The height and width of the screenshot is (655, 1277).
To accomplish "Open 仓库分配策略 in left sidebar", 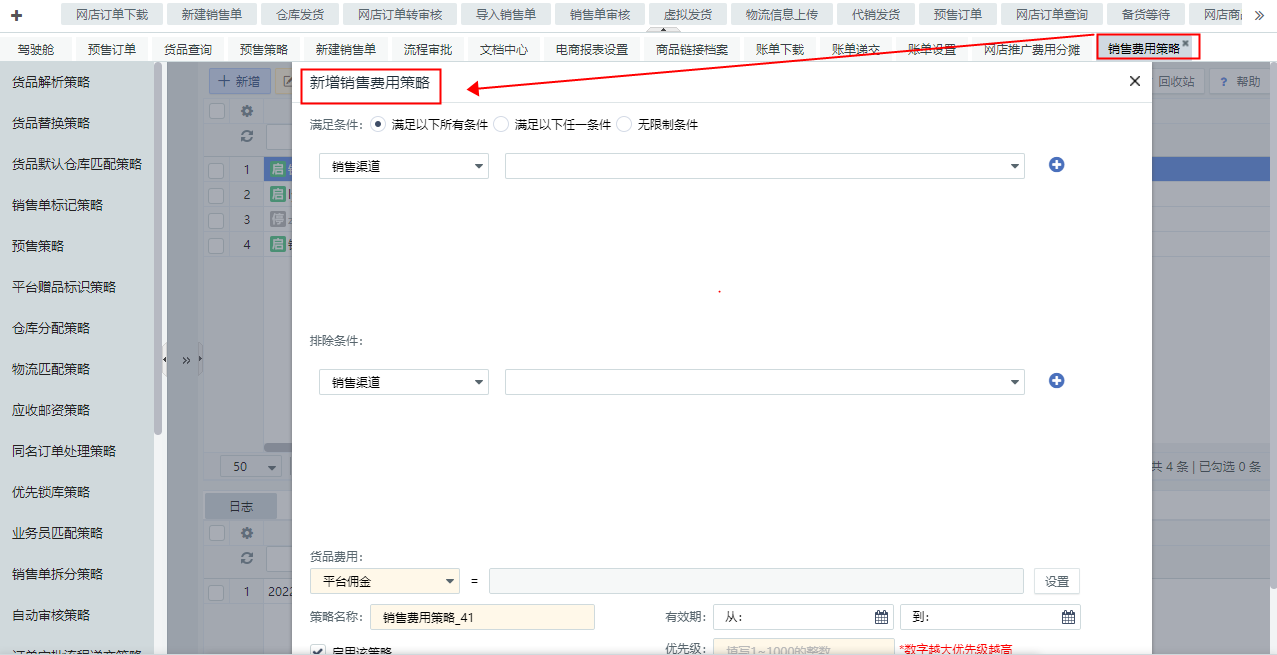I will click(x=51, y=328).
